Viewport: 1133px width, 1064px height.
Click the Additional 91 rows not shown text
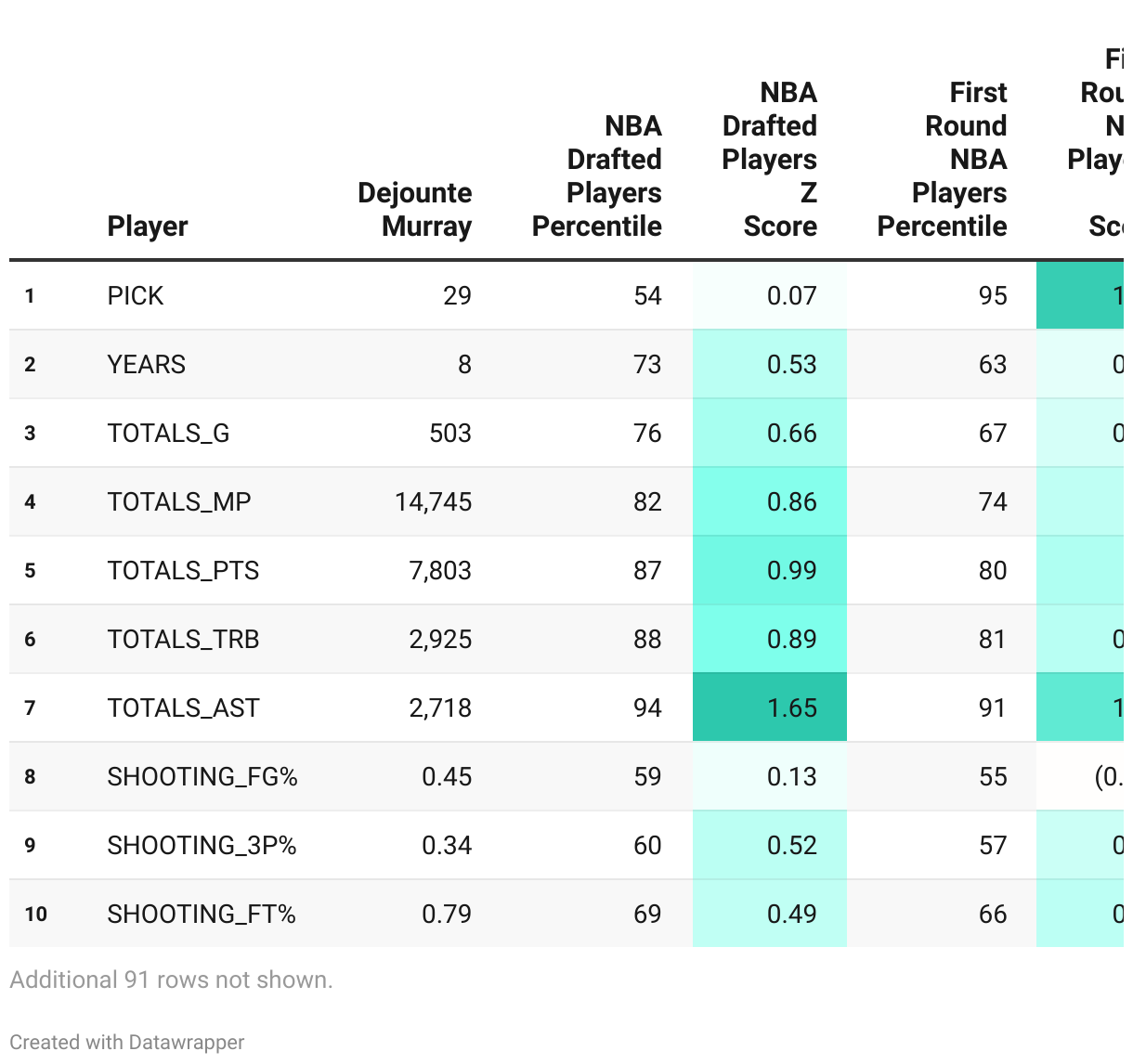(171, 980)
